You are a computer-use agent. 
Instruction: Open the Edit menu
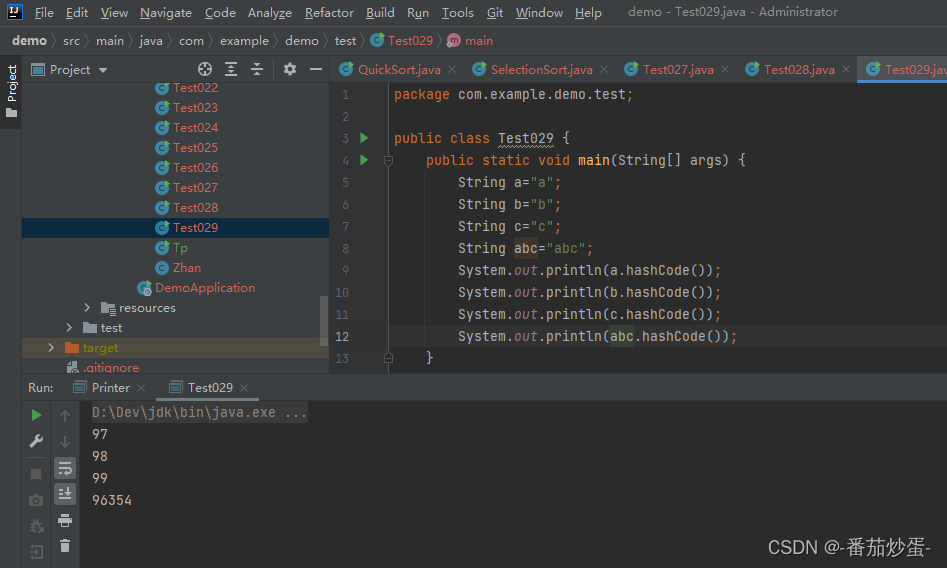[x=77, y=12]
